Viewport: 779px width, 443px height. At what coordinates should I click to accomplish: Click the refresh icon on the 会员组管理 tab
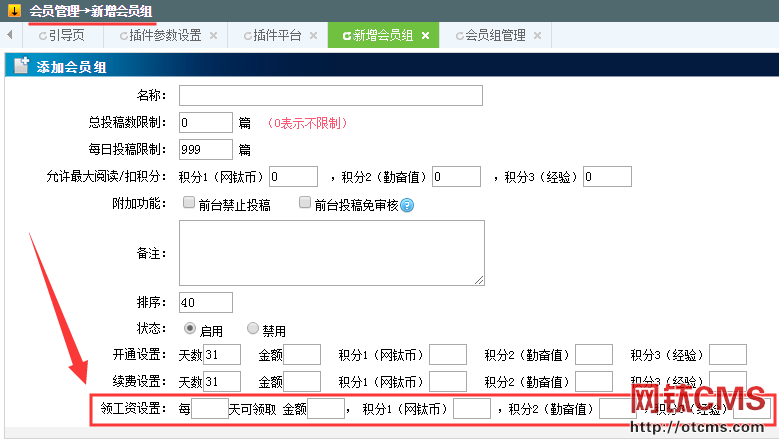(460, 36)
